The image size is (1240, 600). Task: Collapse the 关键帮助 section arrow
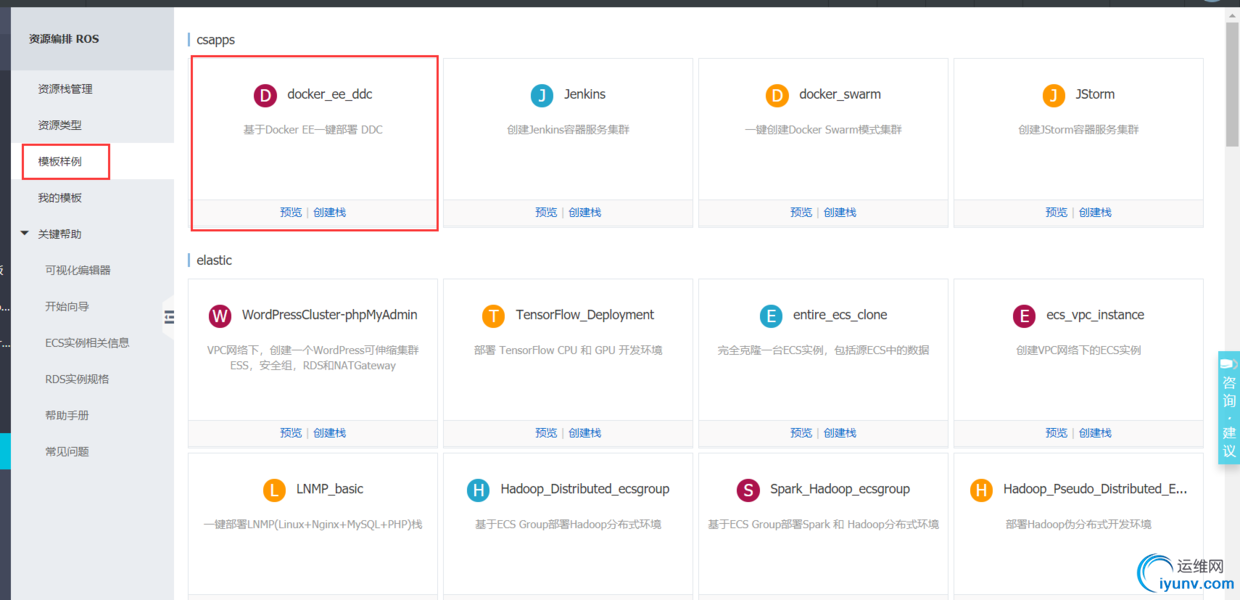pos(25,234)
